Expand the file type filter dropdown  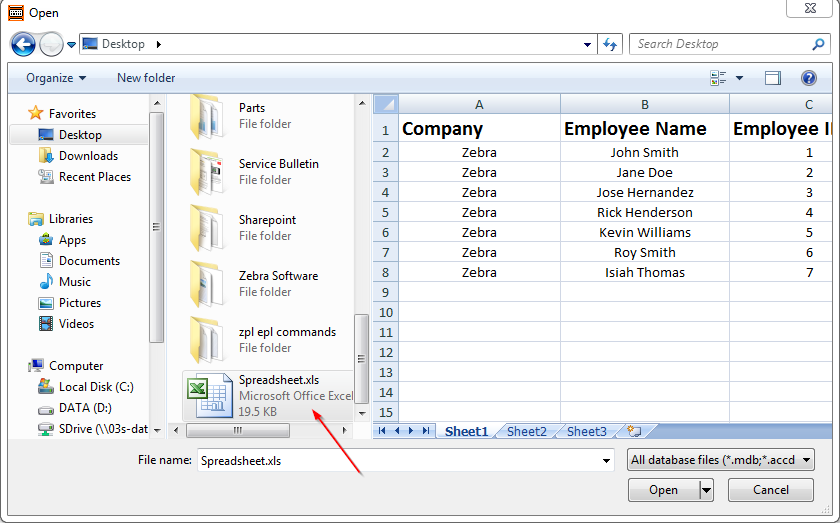click(721, 460)
